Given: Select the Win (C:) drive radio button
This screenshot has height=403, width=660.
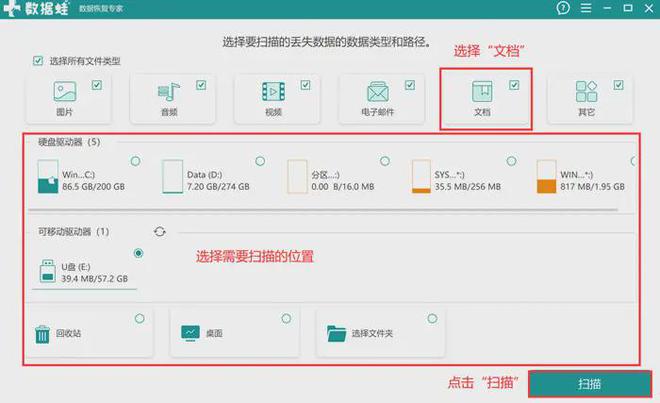Looking at the screenshot, I should pos(136,161).
